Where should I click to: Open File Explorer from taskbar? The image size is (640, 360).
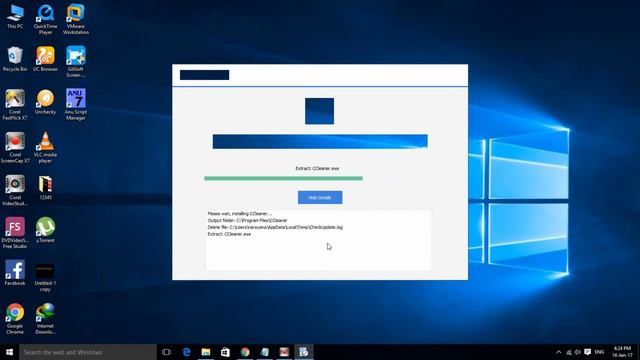click(206, 352)
